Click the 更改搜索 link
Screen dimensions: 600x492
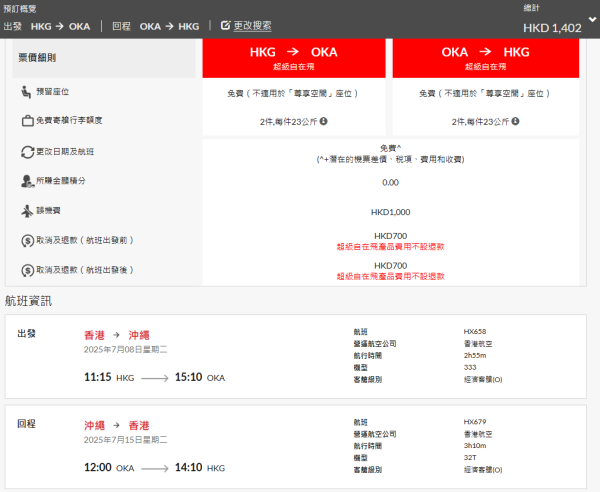(252, 26)
